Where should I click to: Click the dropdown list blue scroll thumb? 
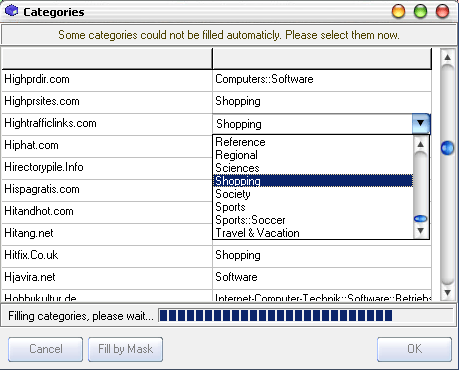[x=421, y=219]
